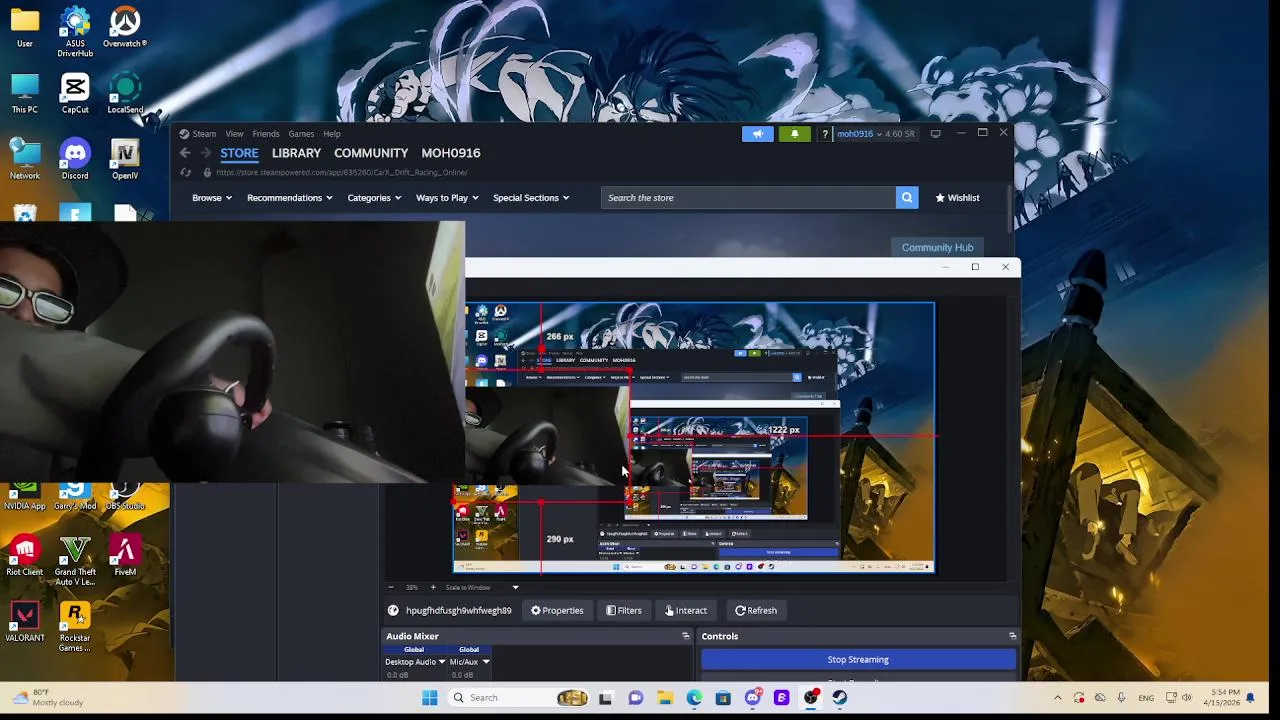The height and width of the screenshot is (720, 1280).
Task: Open CapCut desktop shortcut
Action: click(x=75, y=94)
